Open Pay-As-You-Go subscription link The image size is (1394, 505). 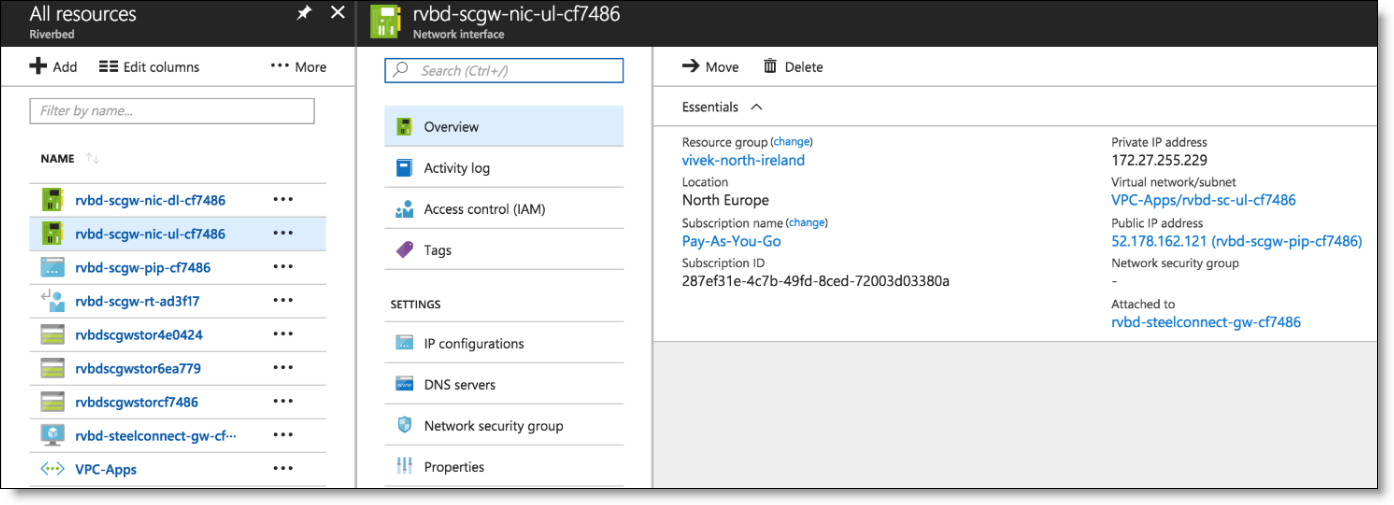pos(731,241)
